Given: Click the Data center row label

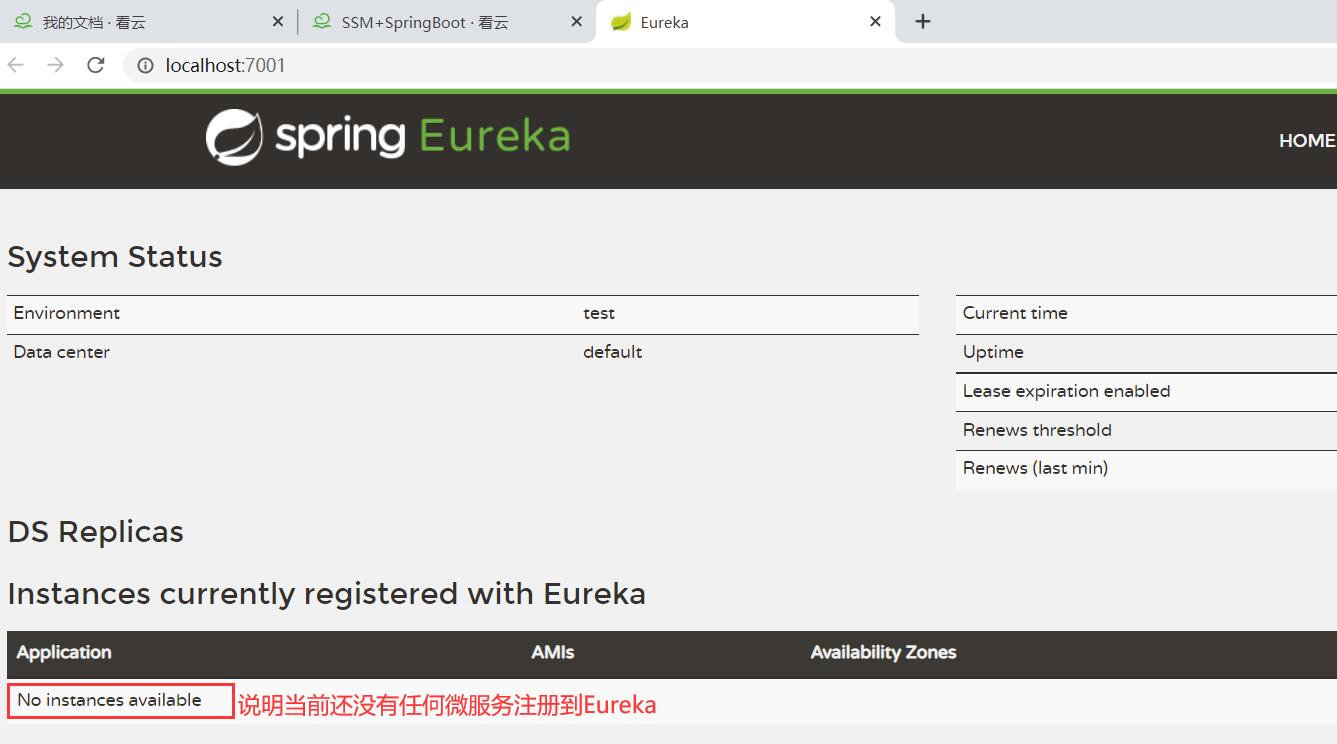Looking at the screenshot, I should click(62, 352).
